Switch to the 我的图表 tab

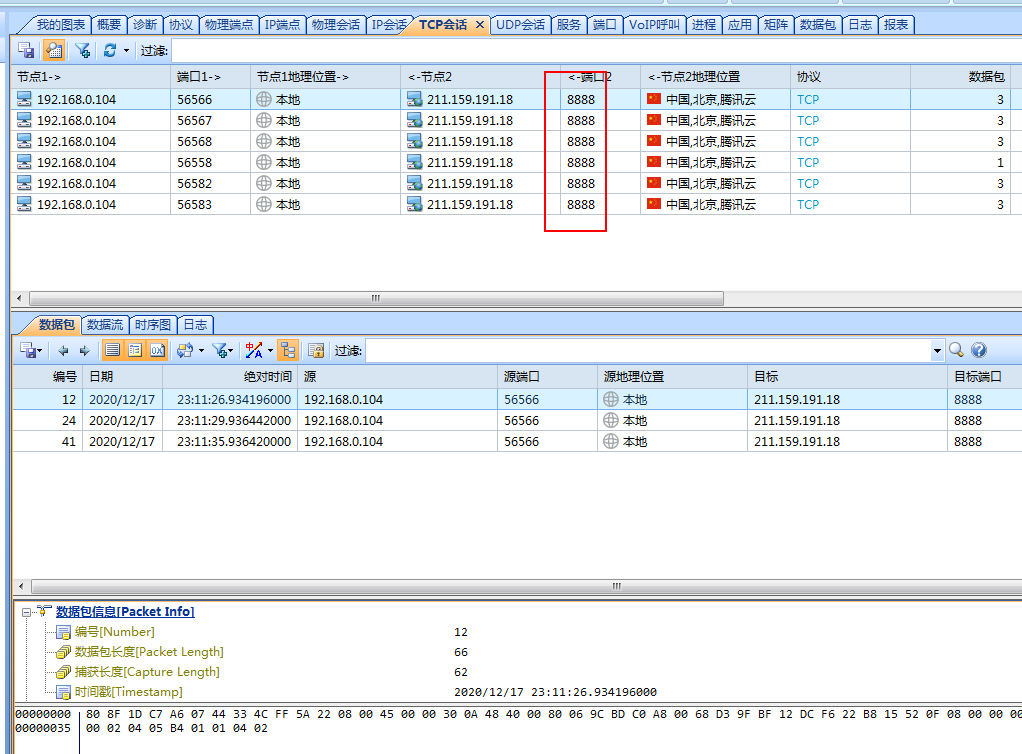point(60,25)
